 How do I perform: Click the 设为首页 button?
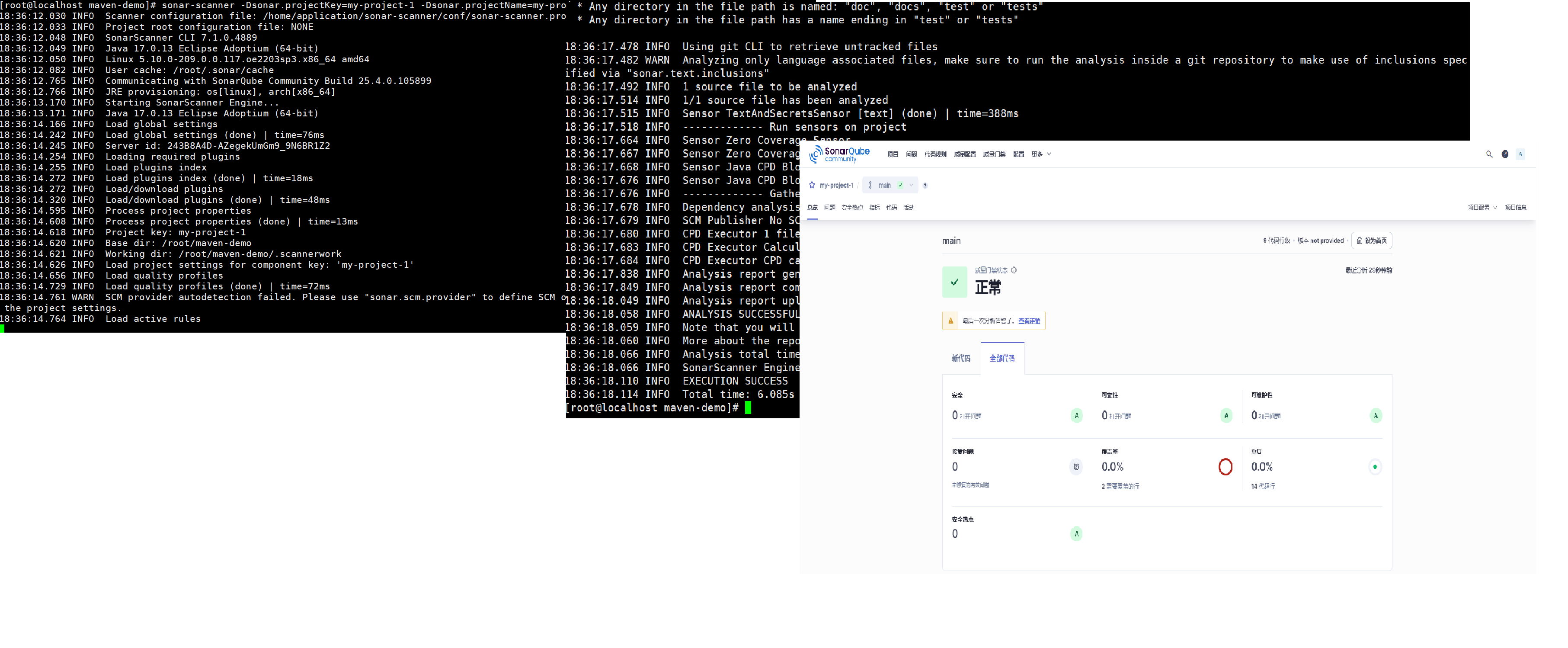[x=1371, y=241]
